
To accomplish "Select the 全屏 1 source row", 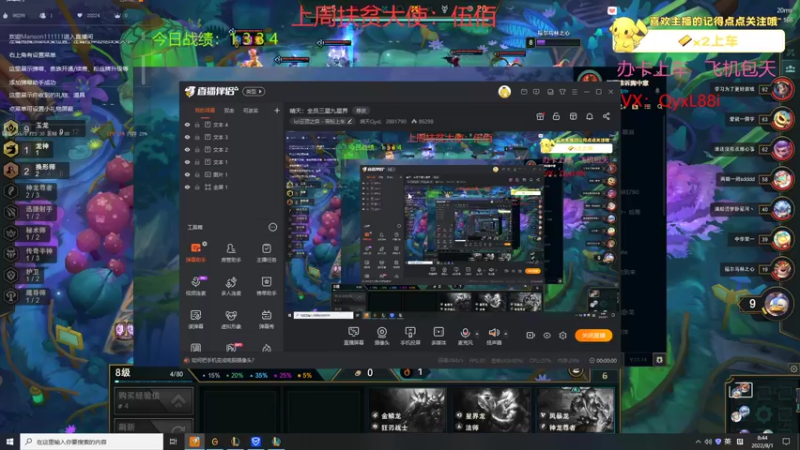I will tap(231, 187).
